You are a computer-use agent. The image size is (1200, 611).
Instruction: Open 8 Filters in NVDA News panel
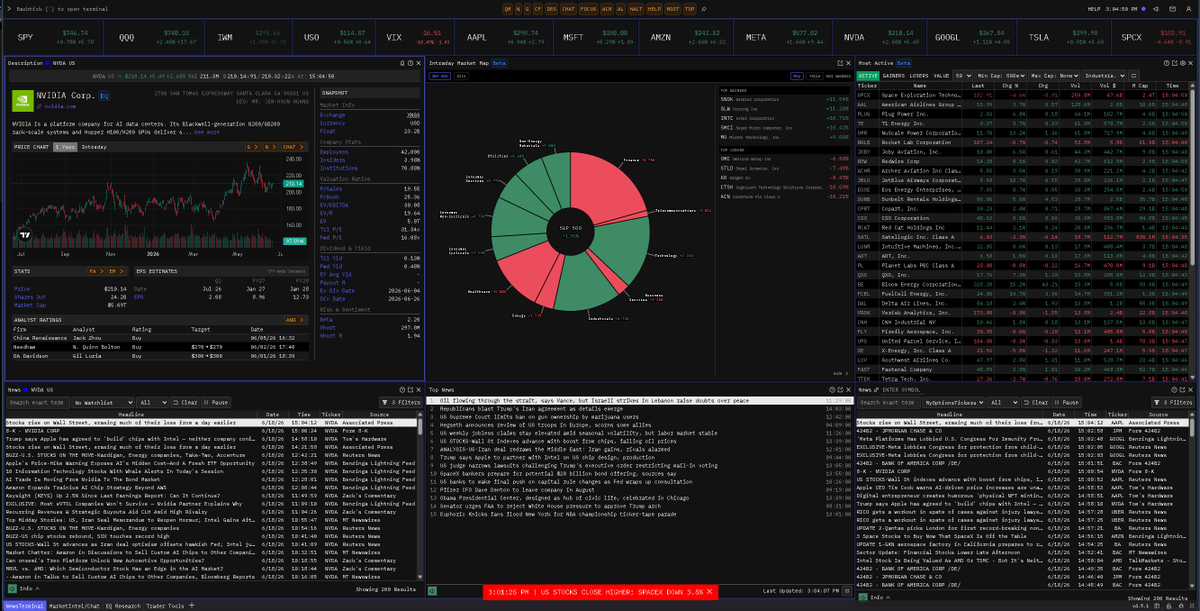pos(402,402)
